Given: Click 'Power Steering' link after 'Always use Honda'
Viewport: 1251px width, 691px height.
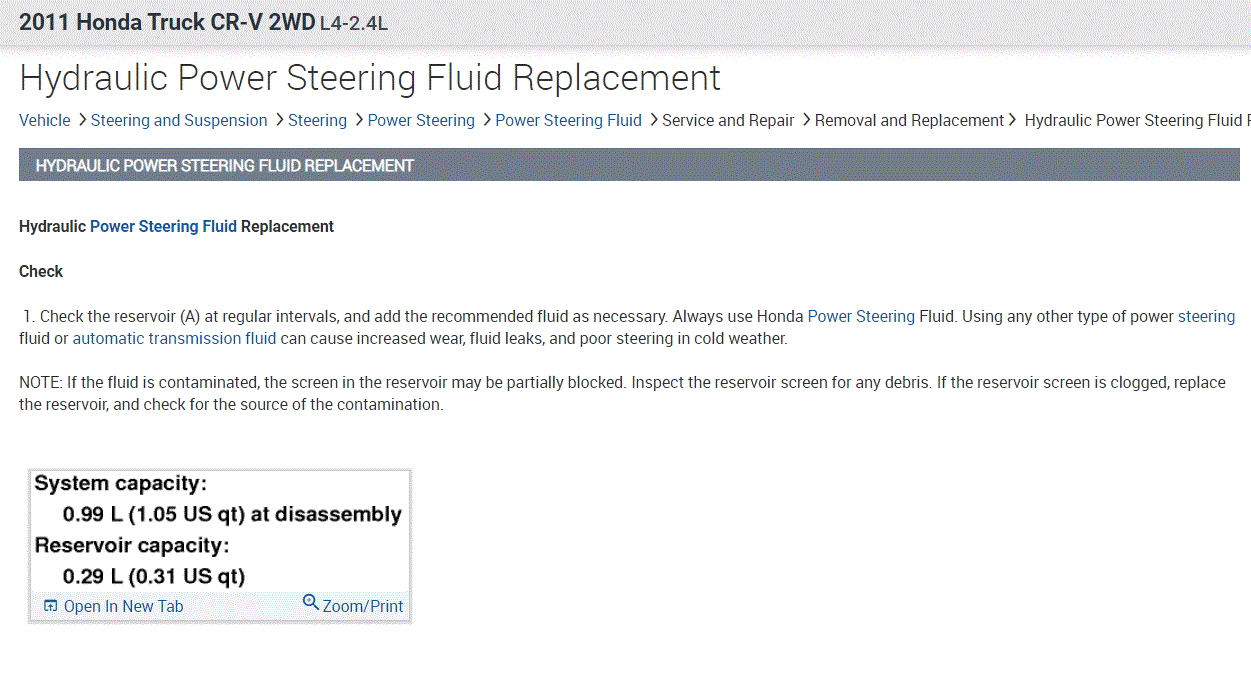Looking at the screenshot, I should 861,316.
